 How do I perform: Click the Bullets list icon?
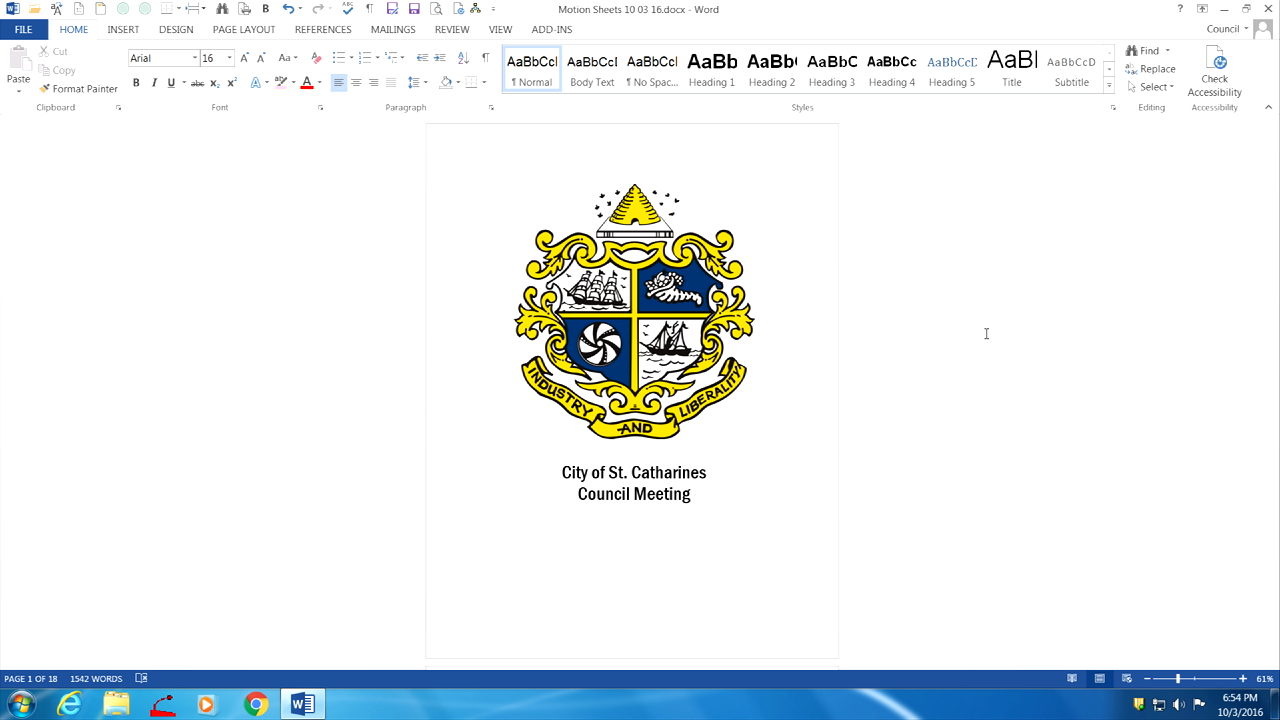(339, 58)
